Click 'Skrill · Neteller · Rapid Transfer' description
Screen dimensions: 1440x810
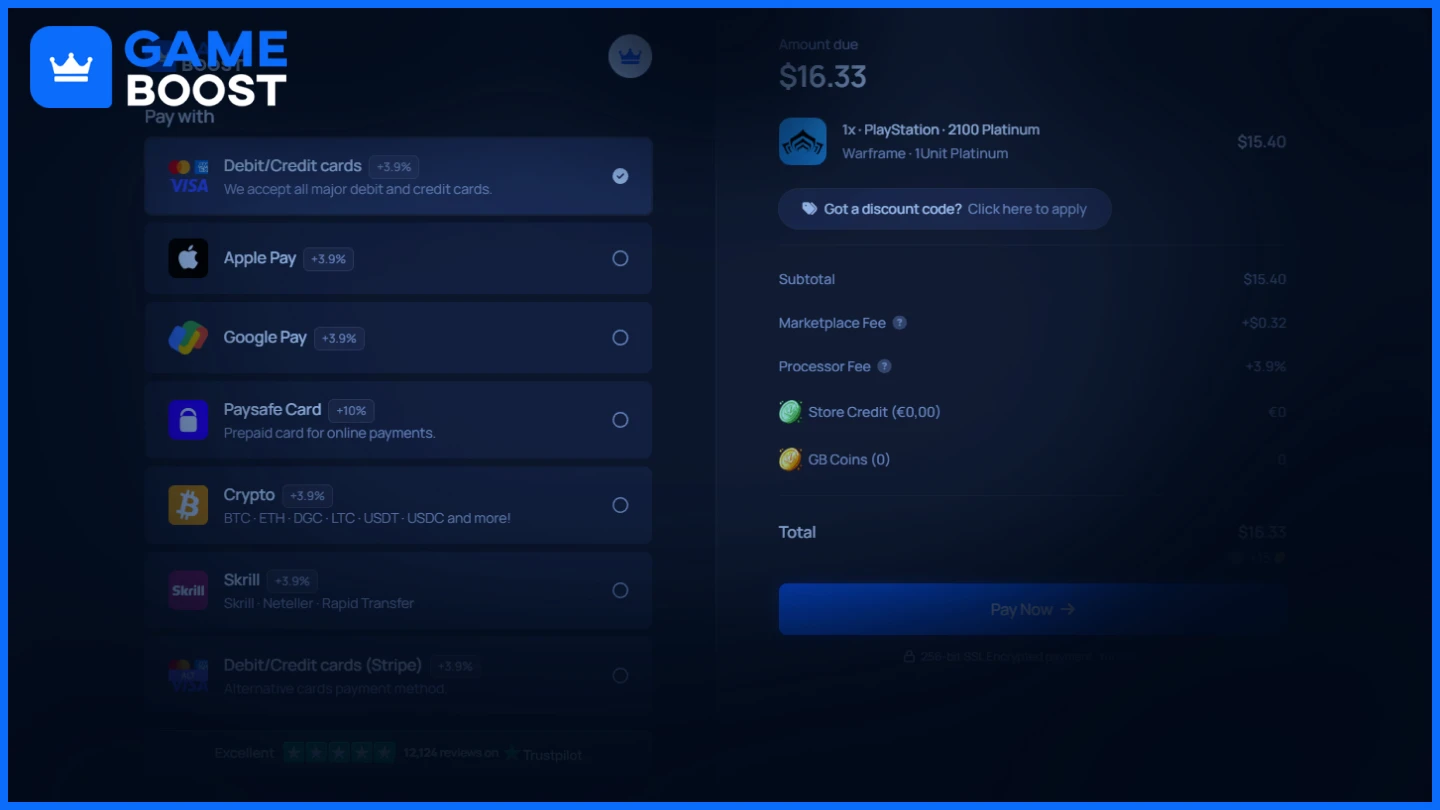pos(319,603)
